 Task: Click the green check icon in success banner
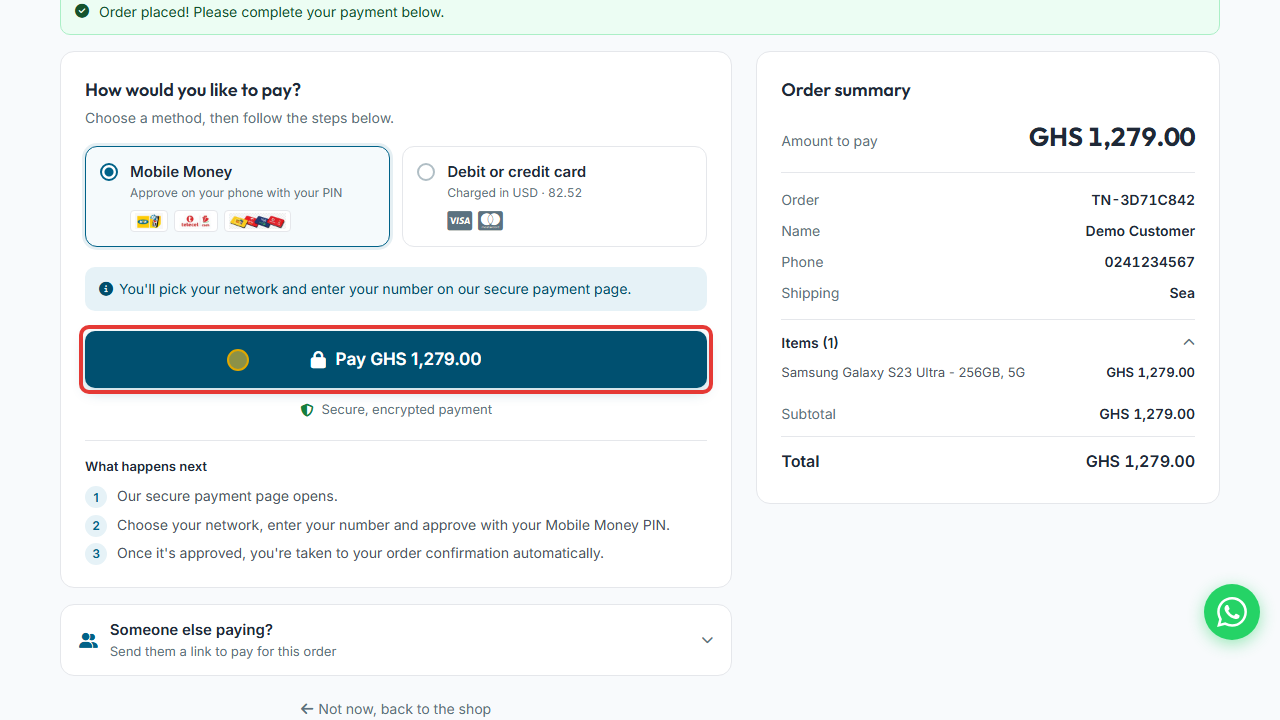click(82, 12)
